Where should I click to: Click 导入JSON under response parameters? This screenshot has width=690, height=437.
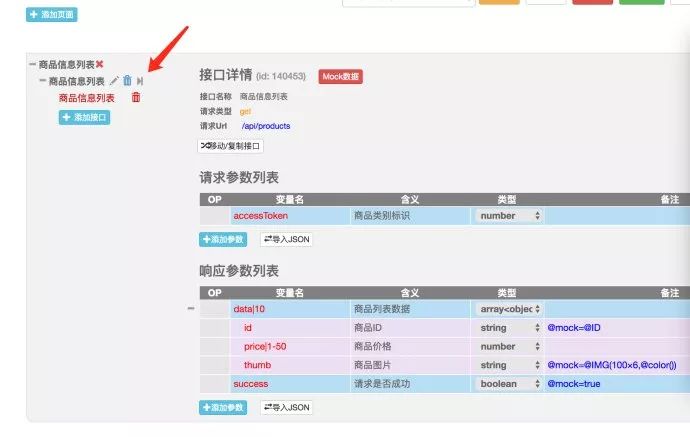(286, 408)
